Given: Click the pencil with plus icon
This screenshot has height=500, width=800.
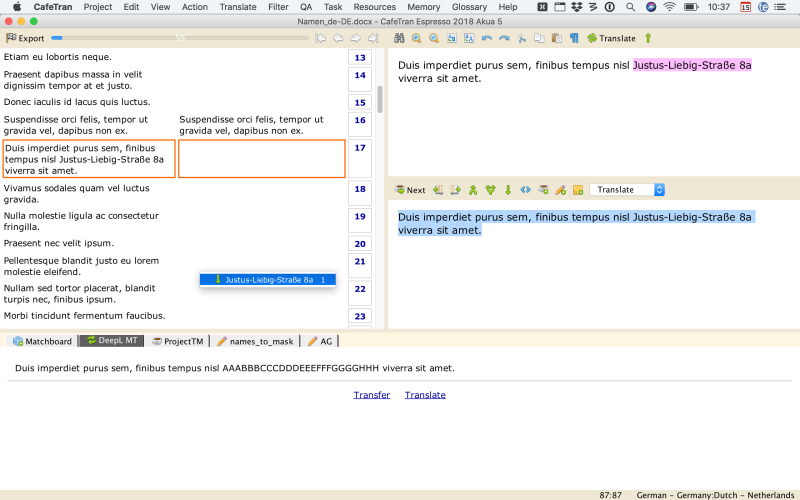Looking at the screenshot, I should click(561, 190).
